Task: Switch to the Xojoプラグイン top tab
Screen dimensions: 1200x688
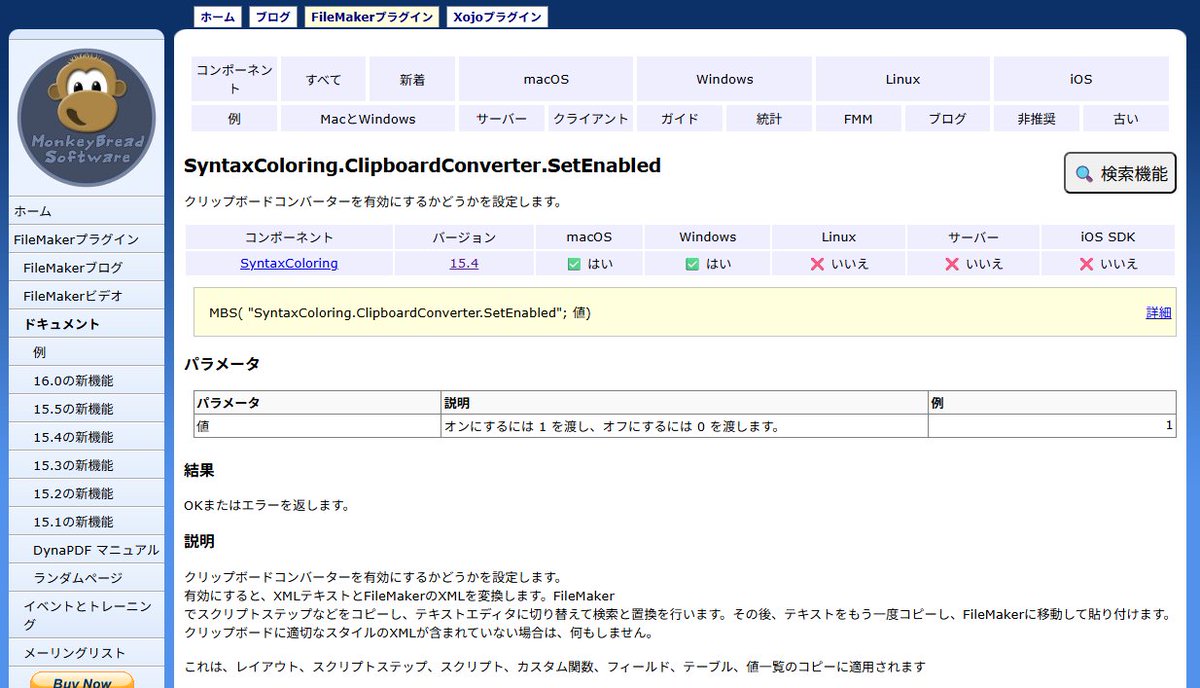Action: pos(497,17)
